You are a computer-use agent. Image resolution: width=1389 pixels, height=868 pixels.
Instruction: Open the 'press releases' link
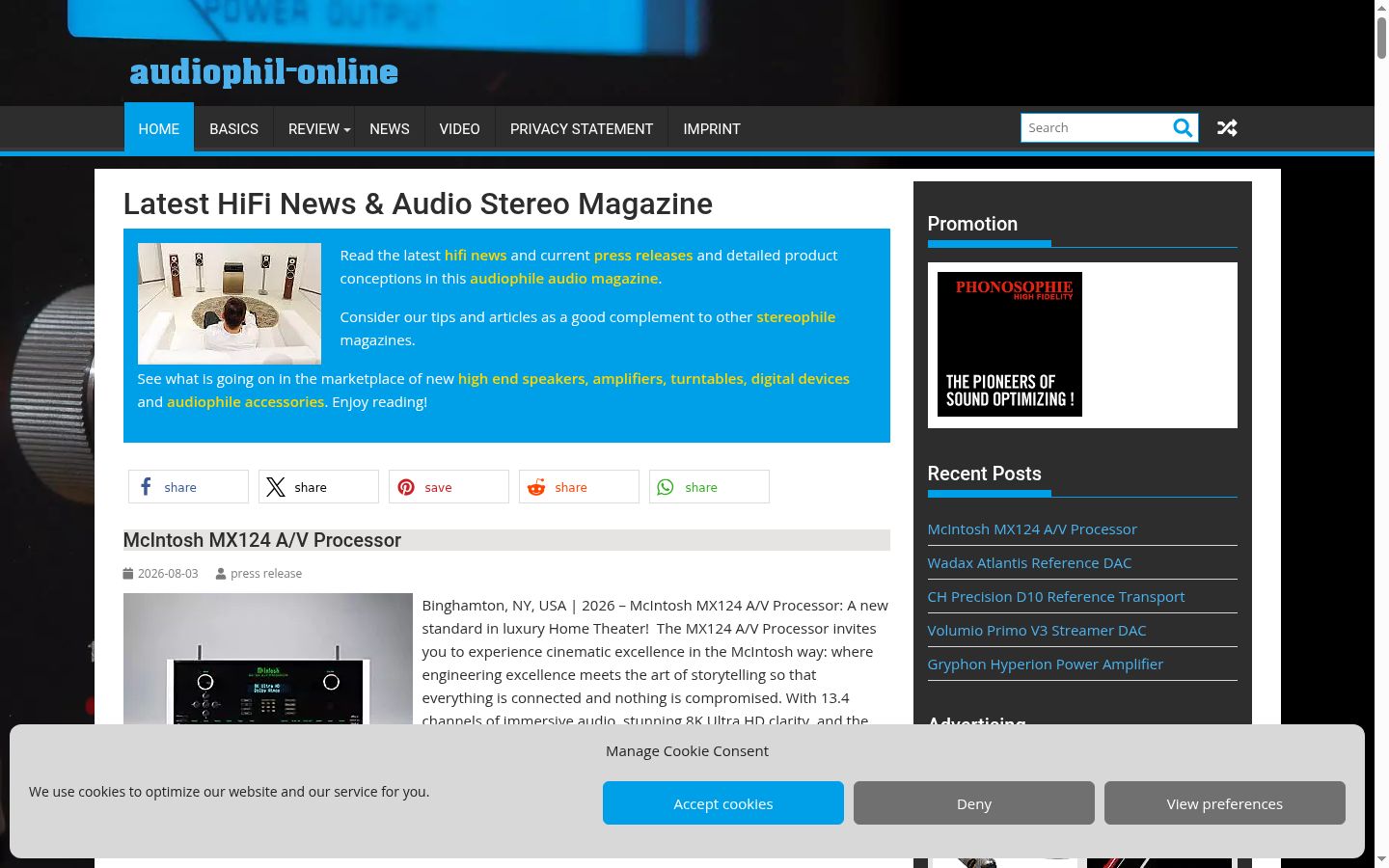pyautogui.click(x=643, y=255)
